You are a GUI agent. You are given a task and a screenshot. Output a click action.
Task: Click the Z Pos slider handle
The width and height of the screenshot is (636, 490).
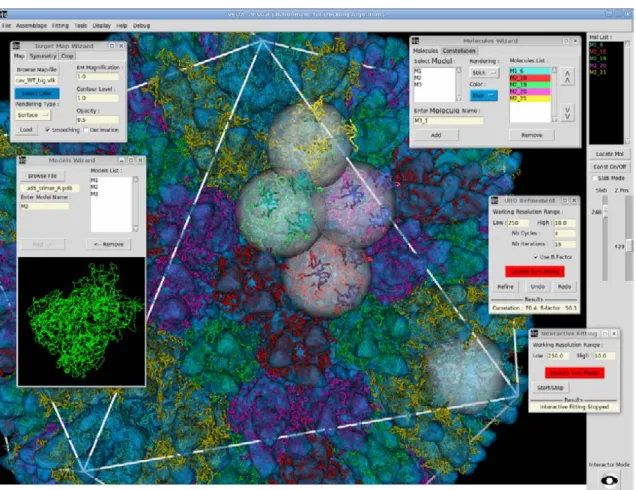630,246
